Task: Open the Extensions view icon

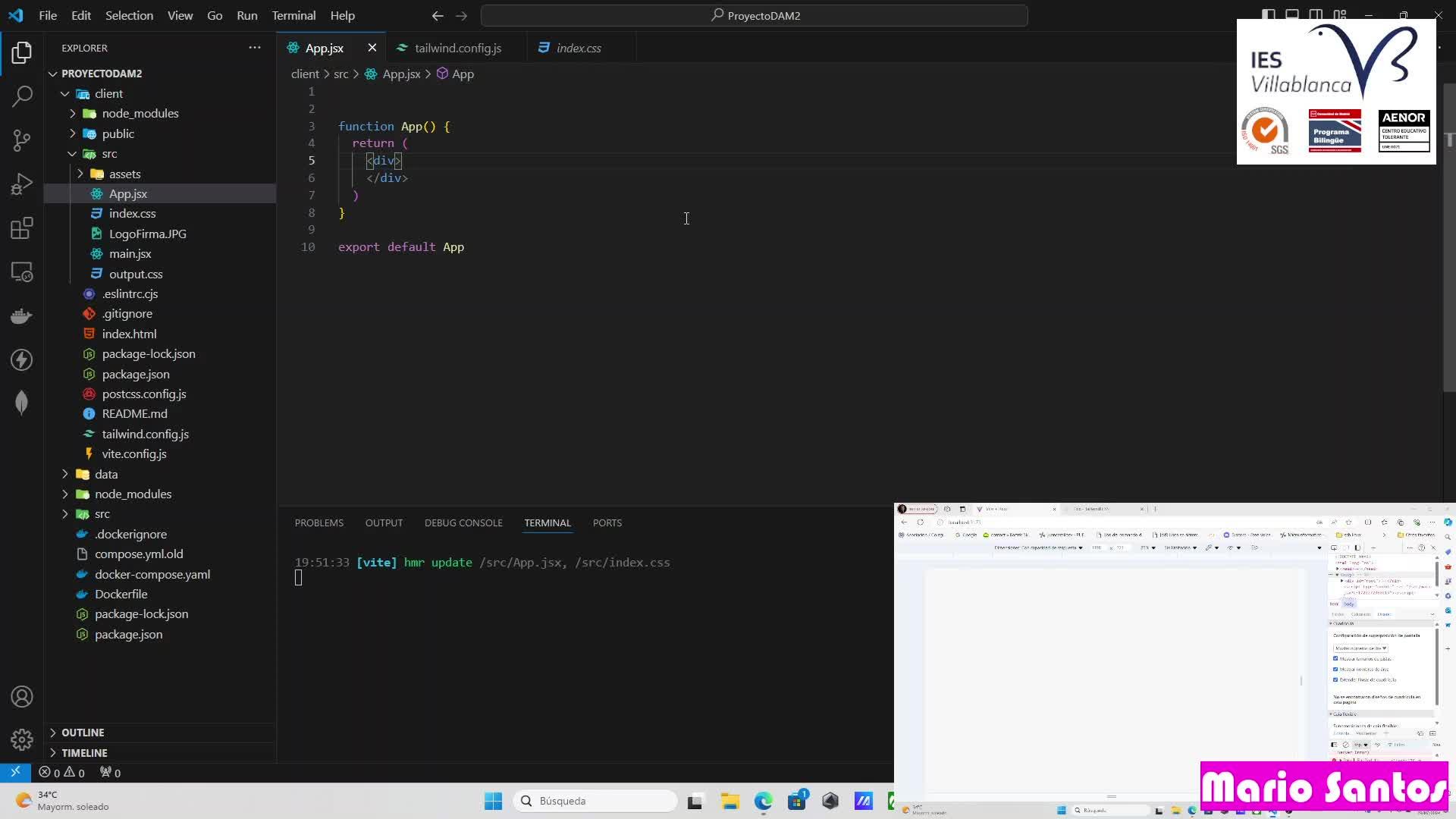Action: click(22, 228)
